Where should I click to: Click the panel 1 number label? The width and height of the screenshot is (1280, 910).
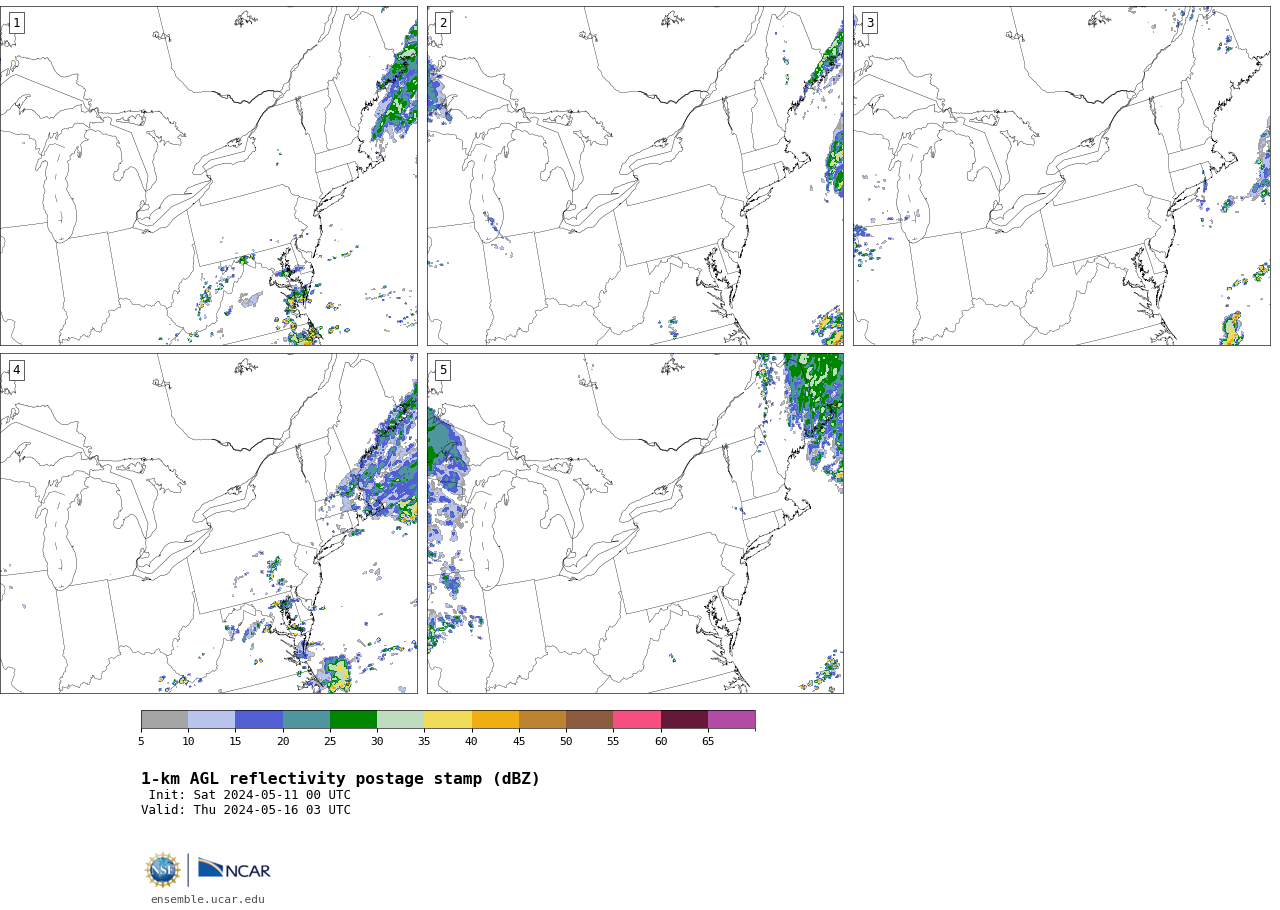16,23
